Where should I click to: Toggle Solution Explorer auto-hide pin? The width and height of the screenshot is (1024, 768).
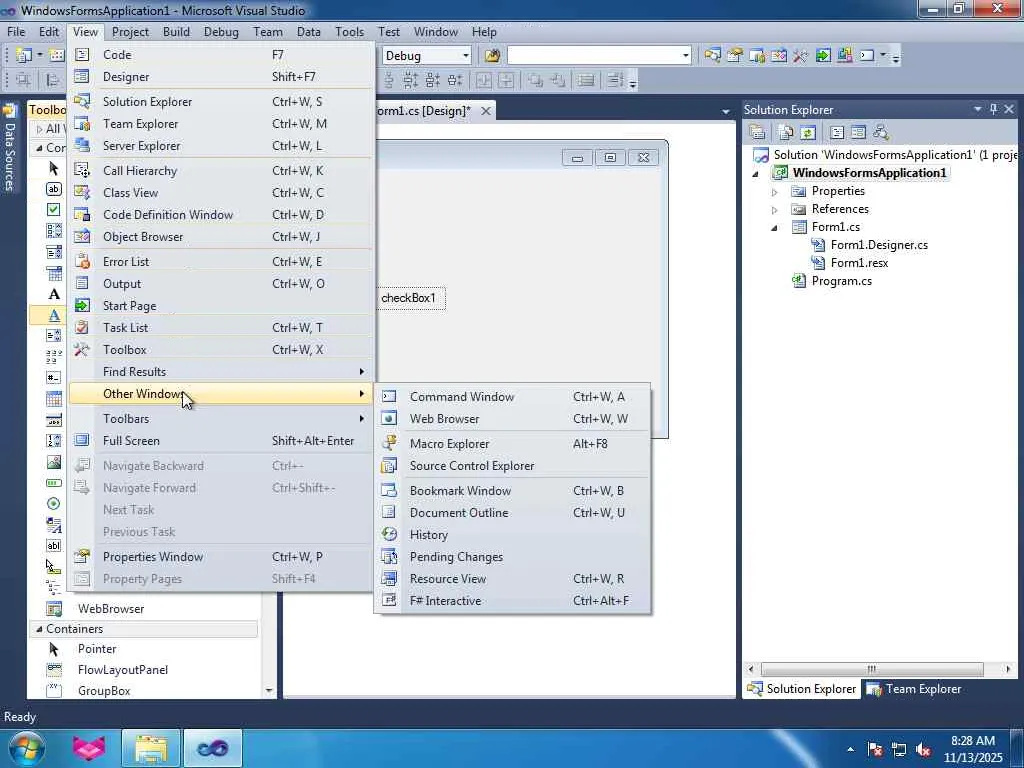[993, 109]
